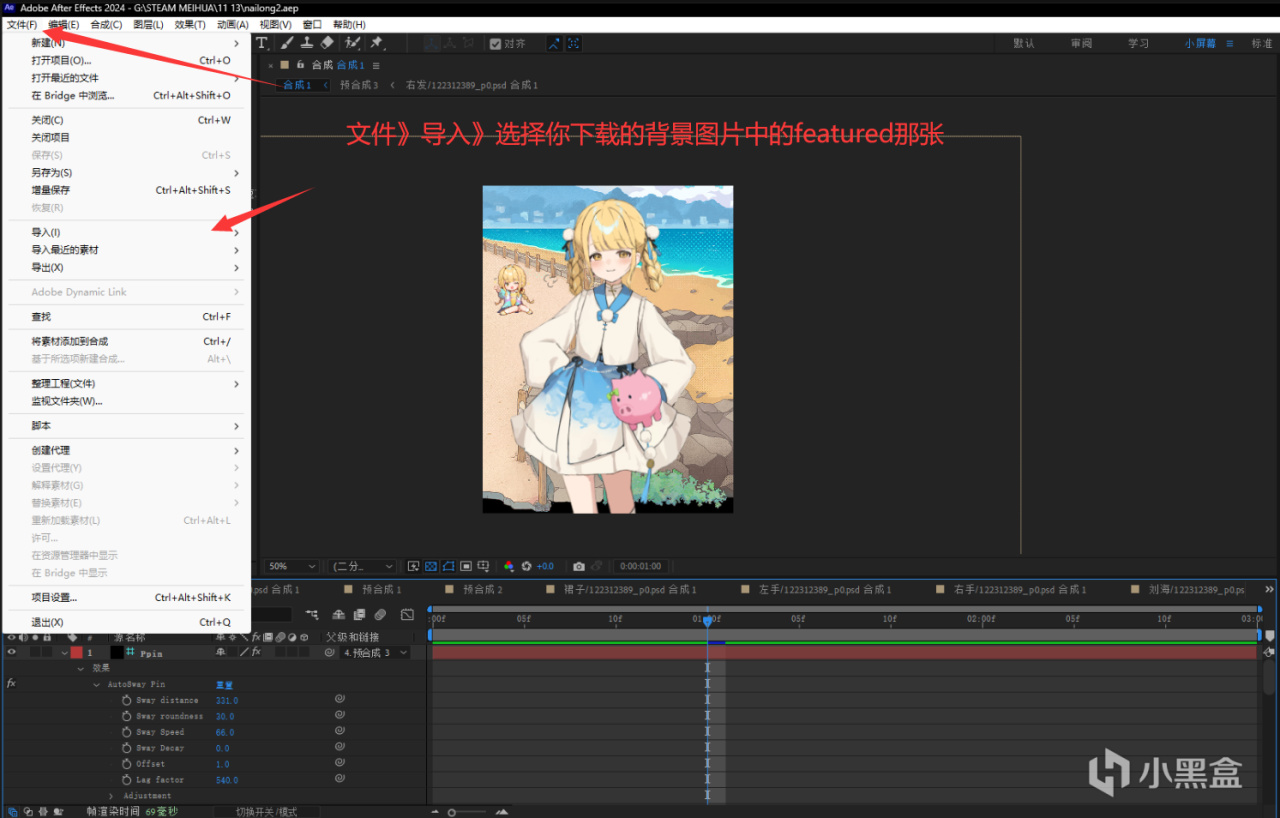Click the fast previews icon in viewer

tap(414, 566)
